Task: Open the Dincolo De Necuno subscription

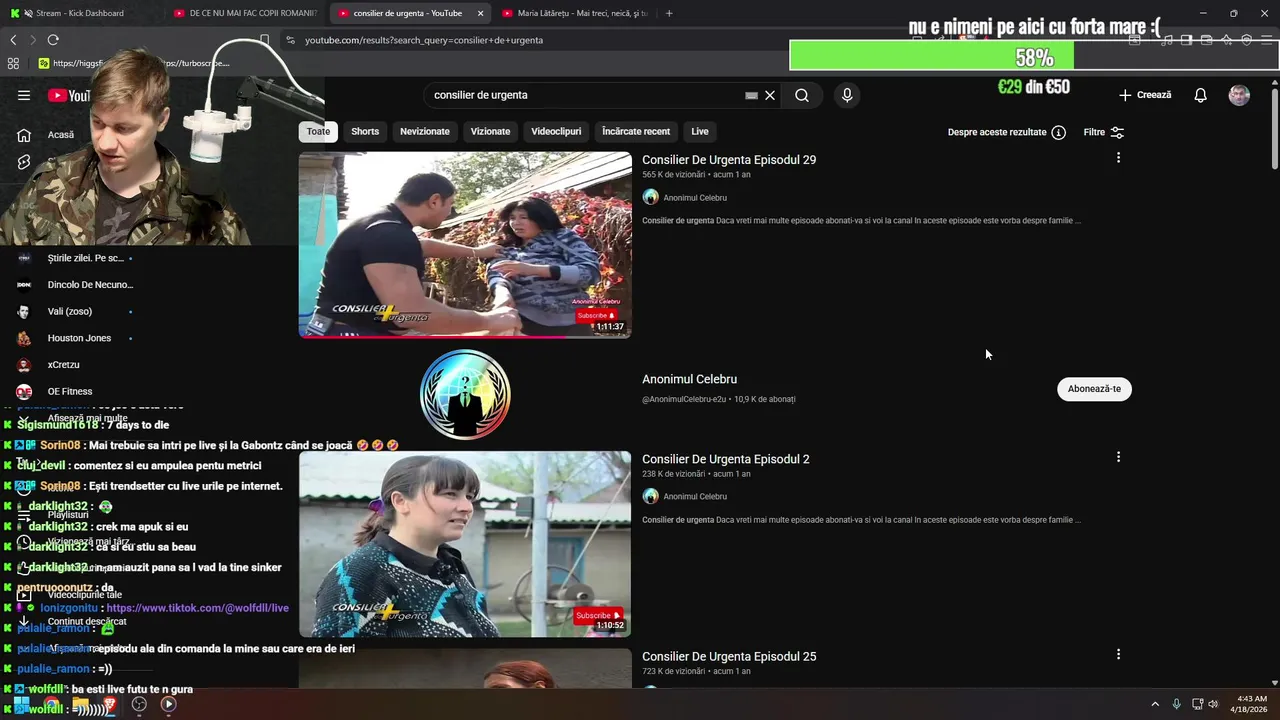Action: tap(90, 285)
